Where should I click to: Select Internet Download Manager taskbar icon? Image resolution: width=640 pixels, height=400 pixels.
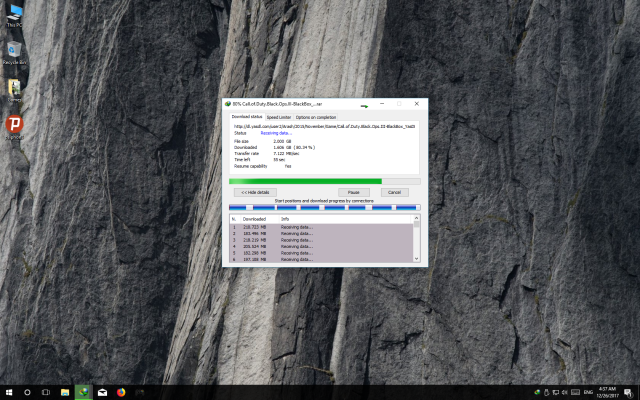tap(84, 391)
